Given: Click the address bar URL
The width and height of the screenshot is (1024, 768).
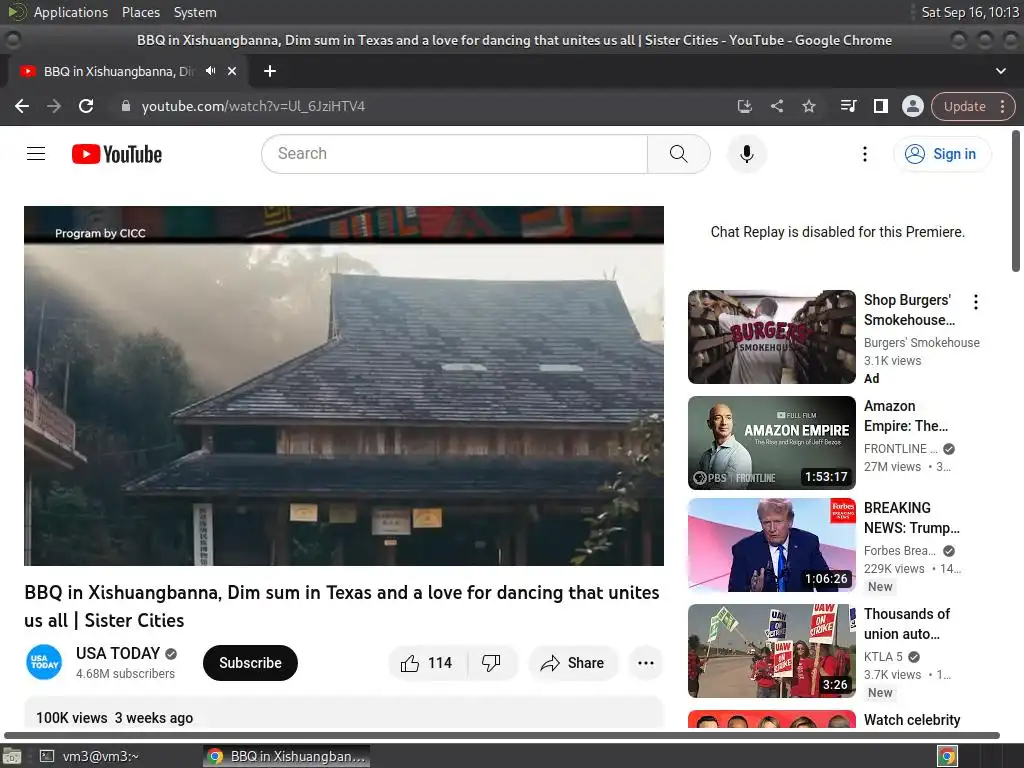Looking at the screenshot, I should (253, 106).
